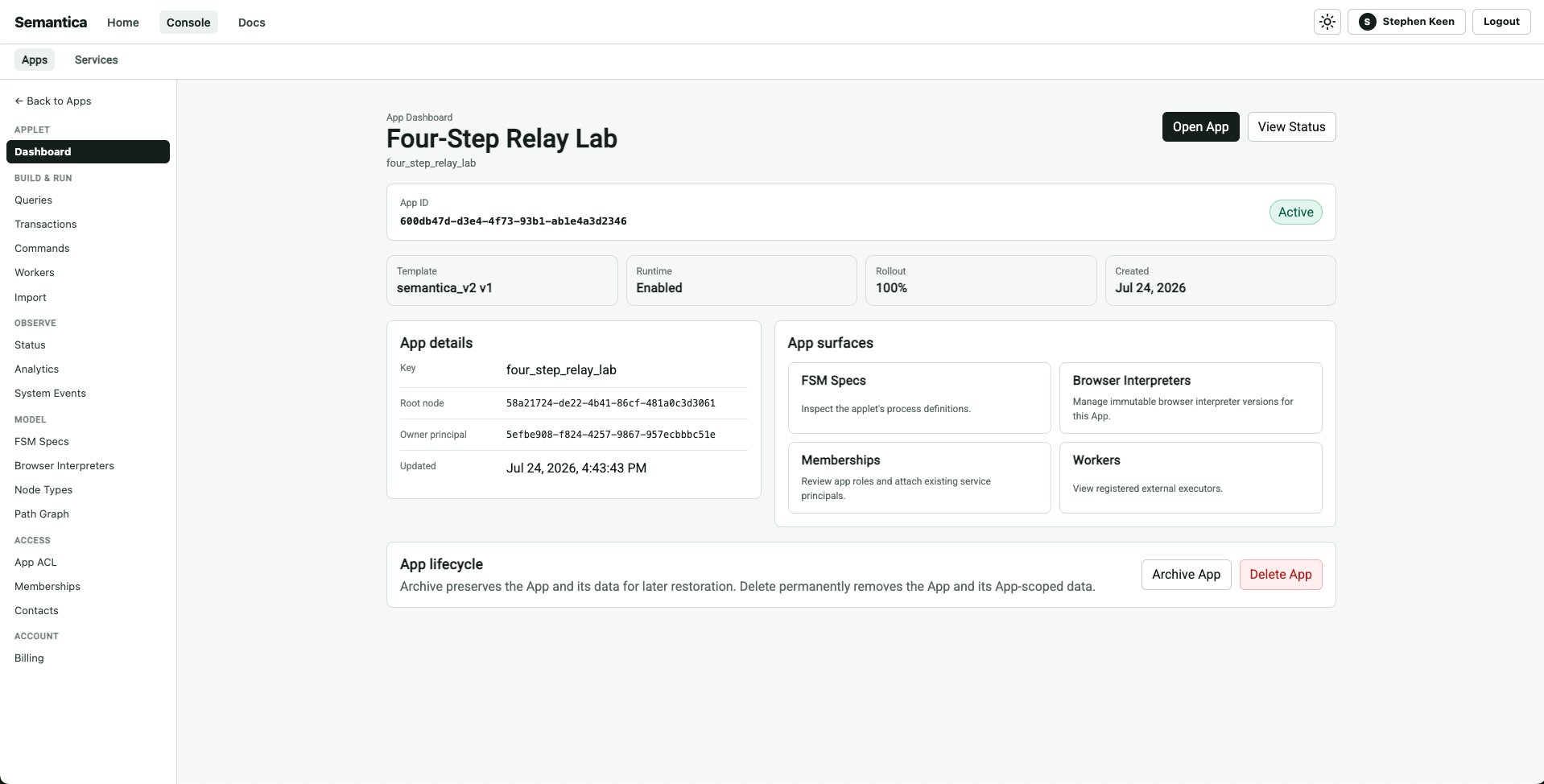
Task: Click the Template value semantica_v2 v1
Action: coord(444,287)
